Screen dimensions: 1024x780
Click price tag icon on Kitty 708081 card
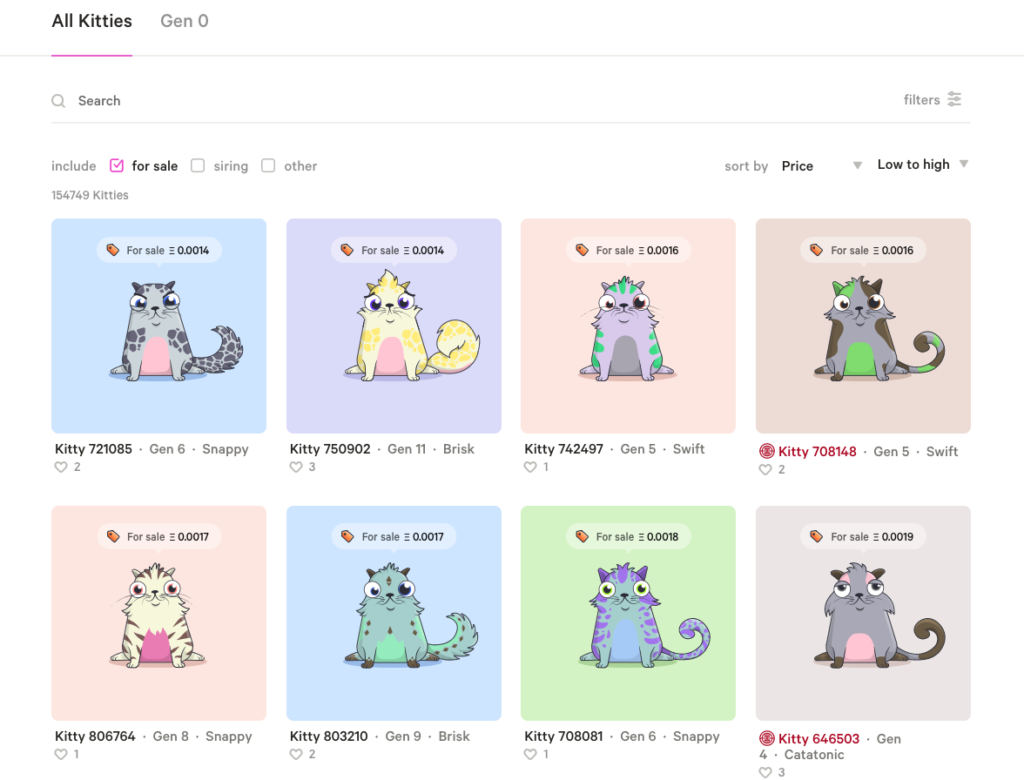[581, 536]
